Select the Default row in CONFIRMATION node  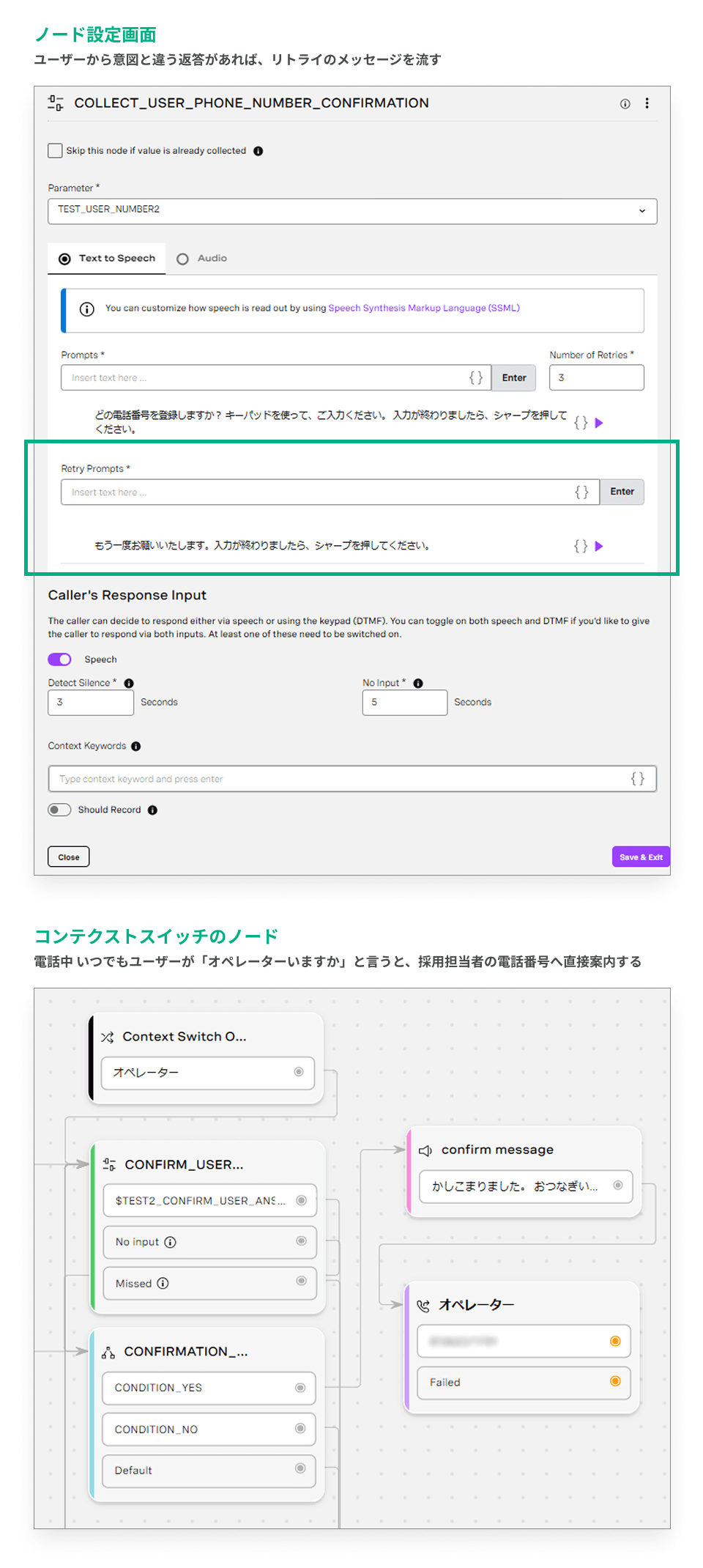pyautogui.click(x=209, y=1471)
